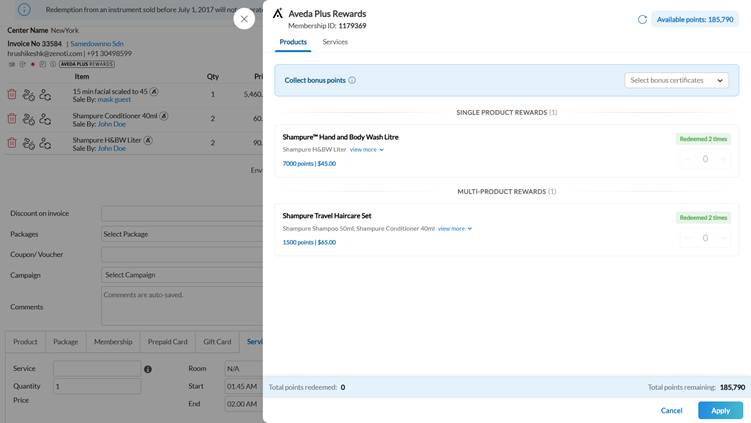751x423 pixels.
Task: Expand view more under Shampure Hand and Body Wash
Action: click(366, 150)
